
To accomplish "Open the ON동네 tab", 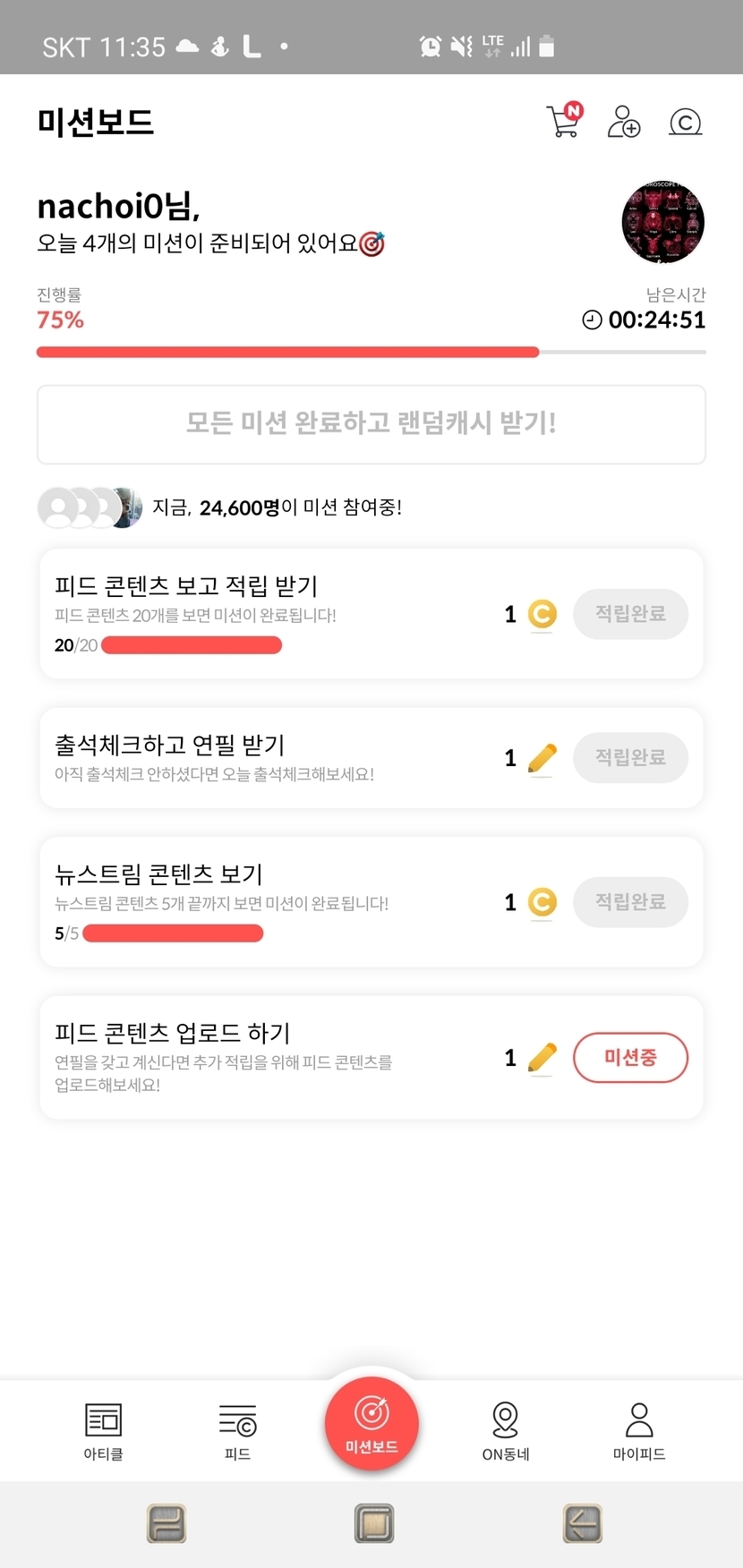I will pos(506,1430).
